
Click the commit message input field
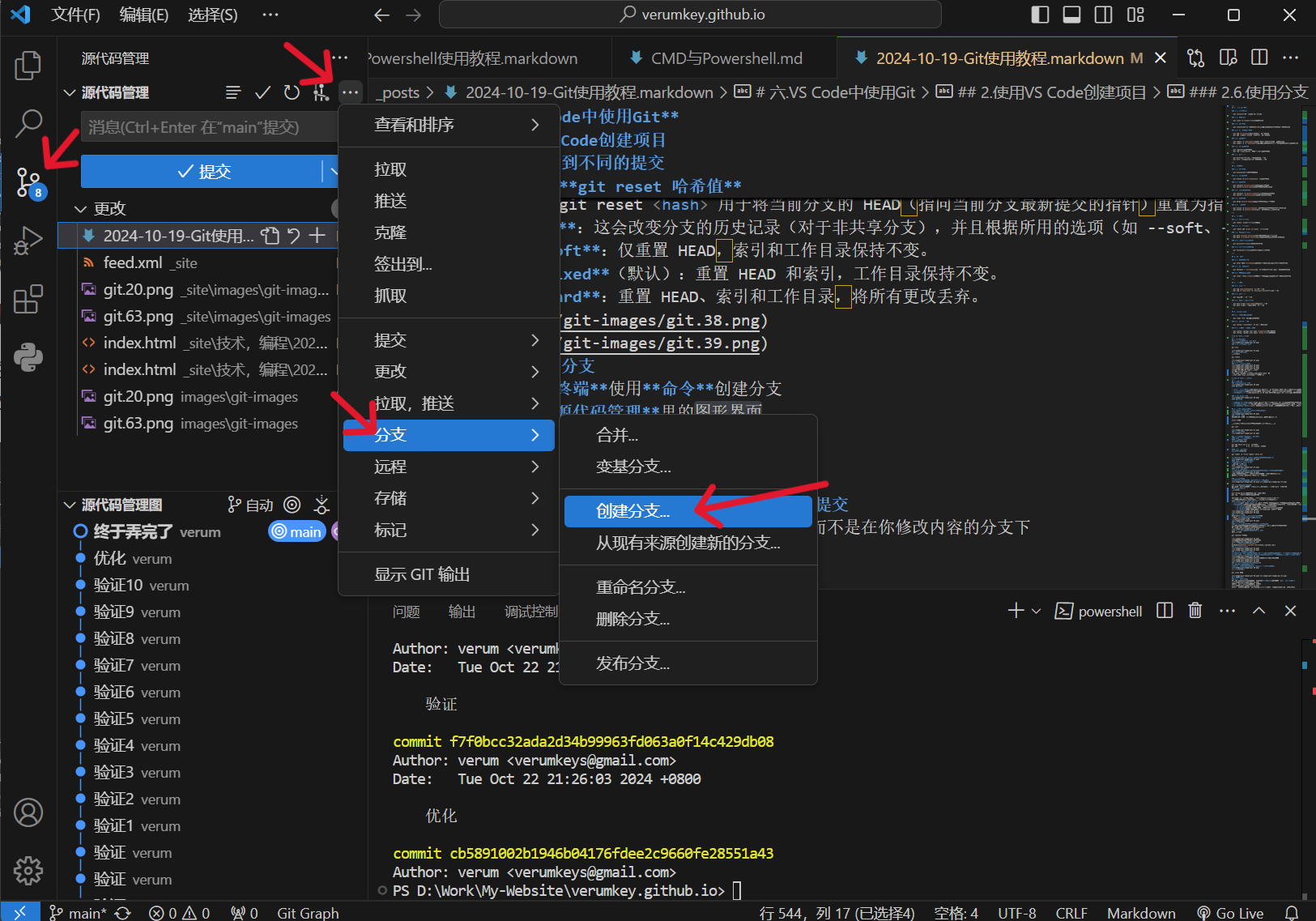click(x=209, y=127)
